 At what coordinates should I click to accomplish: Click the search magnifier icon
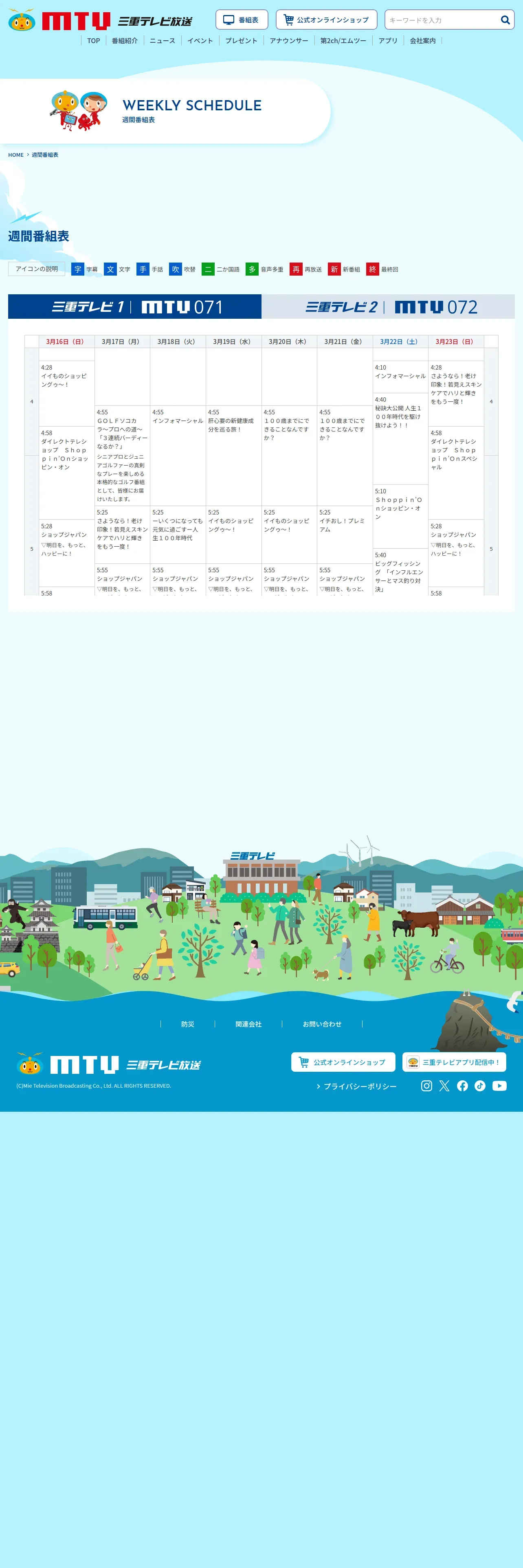click(505, 20)
